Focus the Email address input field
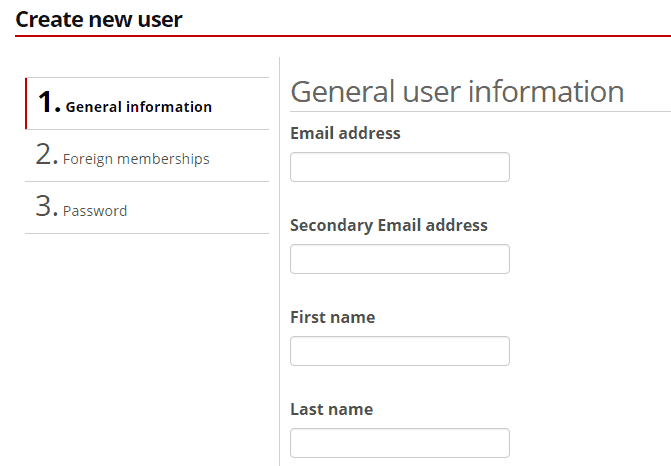Image resolution: width=671 pixels, height=466 pixels. click(x=399, y=167)
